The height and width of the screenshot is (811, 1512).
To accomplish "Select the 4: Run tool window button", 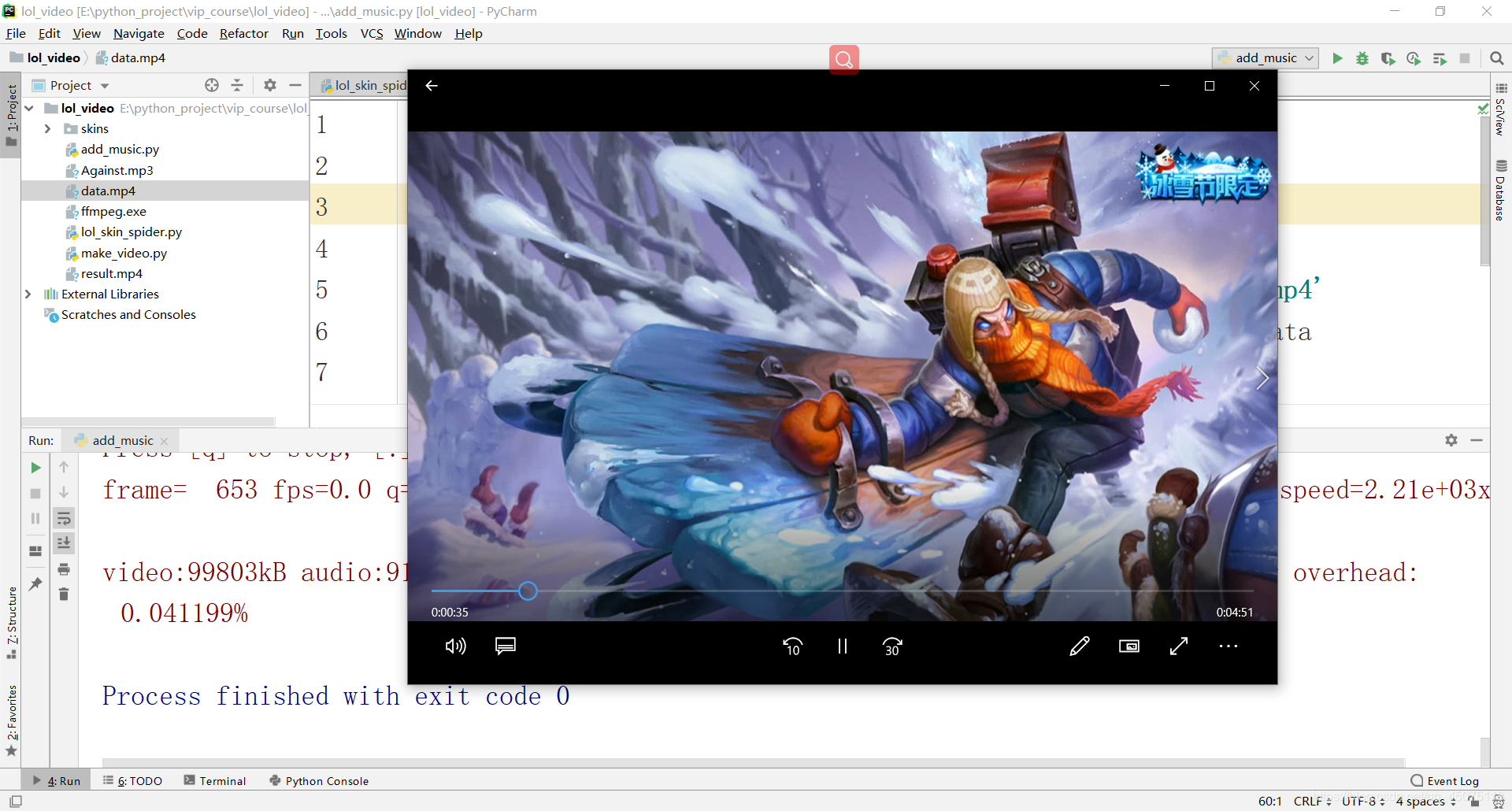I will pos(57,780).
